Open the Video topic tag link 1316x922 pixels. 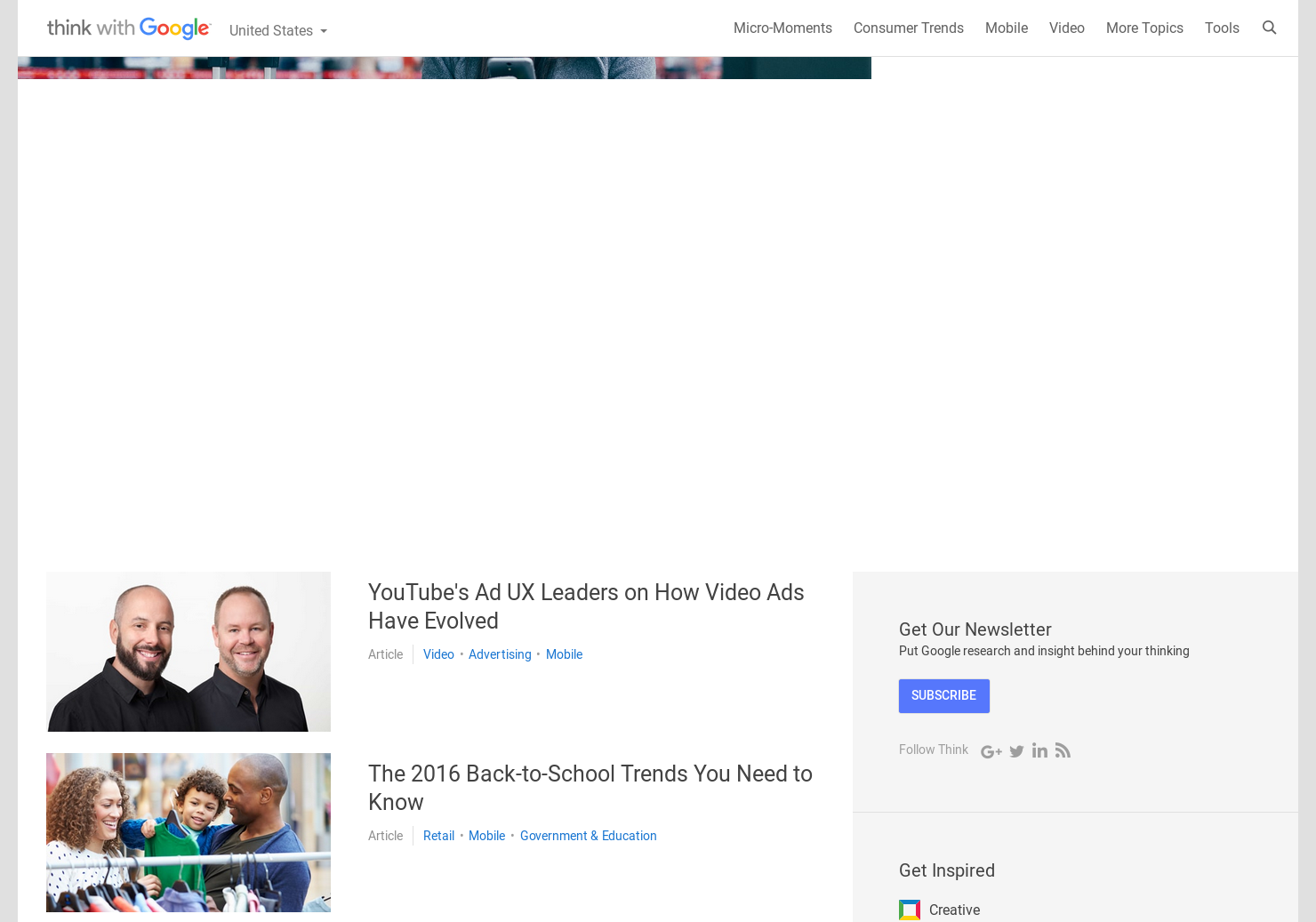(x=438, y=654)
